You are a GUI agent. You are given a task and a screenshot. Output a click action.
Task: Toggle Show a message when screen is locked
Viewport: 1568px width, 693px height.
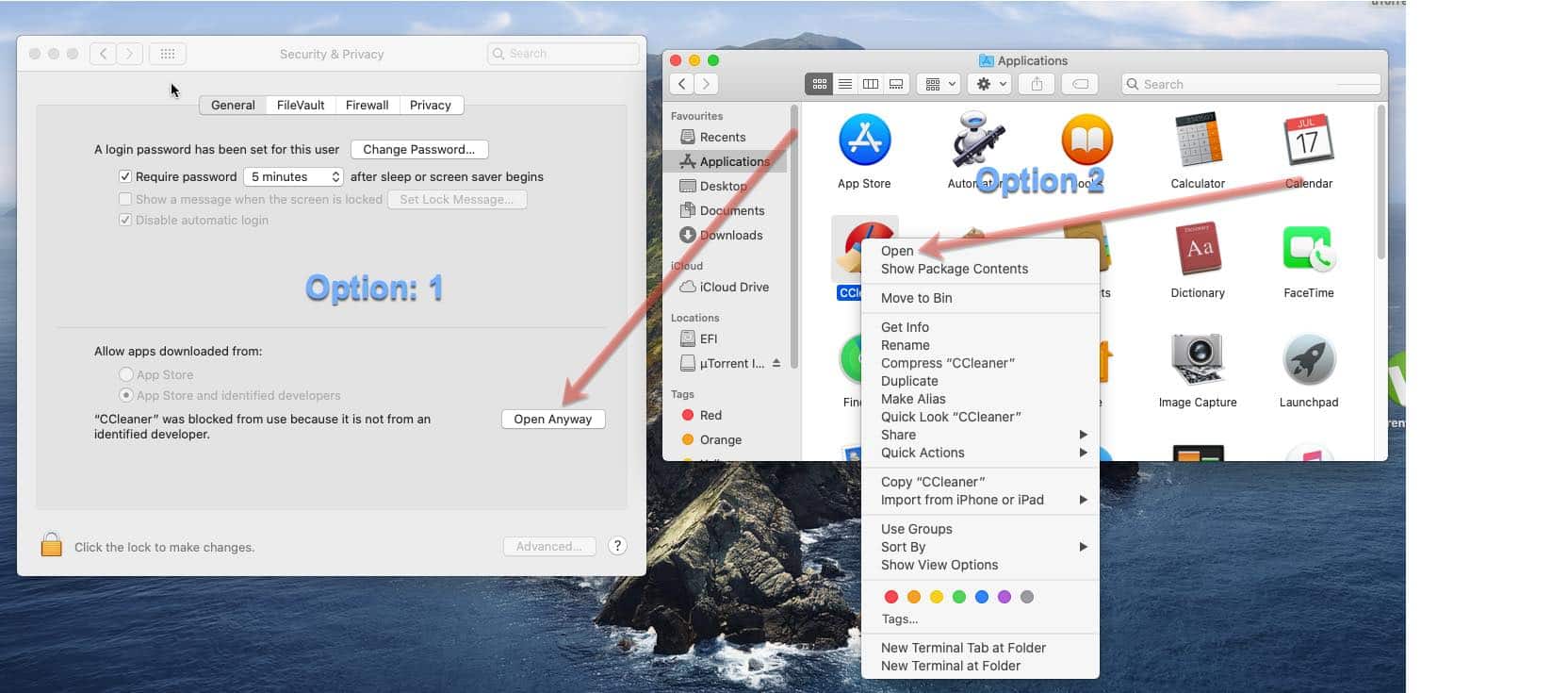click(125, 199)
